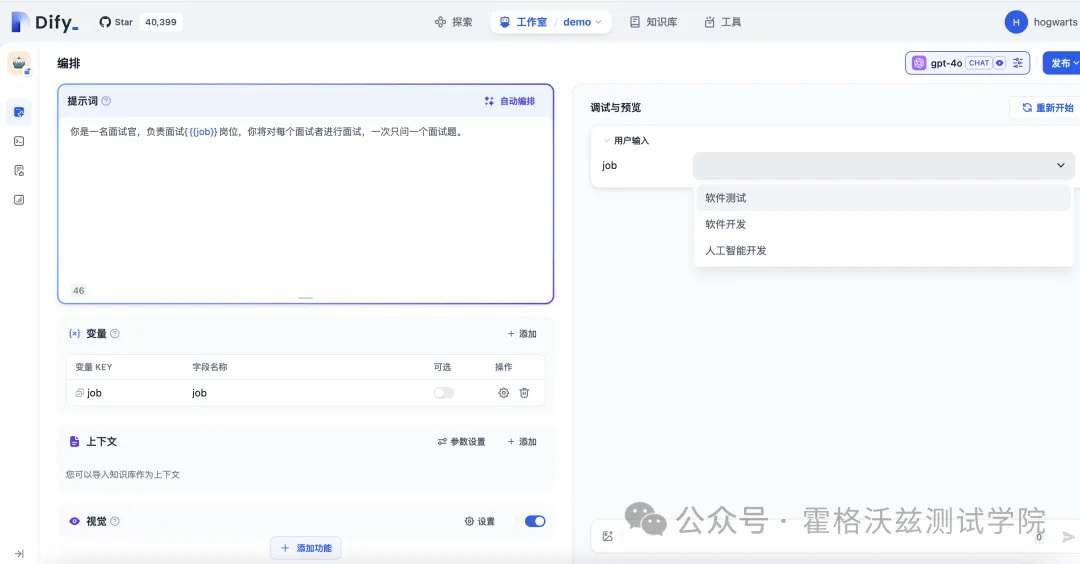Click the send message arrow icon

point(1068,536)
